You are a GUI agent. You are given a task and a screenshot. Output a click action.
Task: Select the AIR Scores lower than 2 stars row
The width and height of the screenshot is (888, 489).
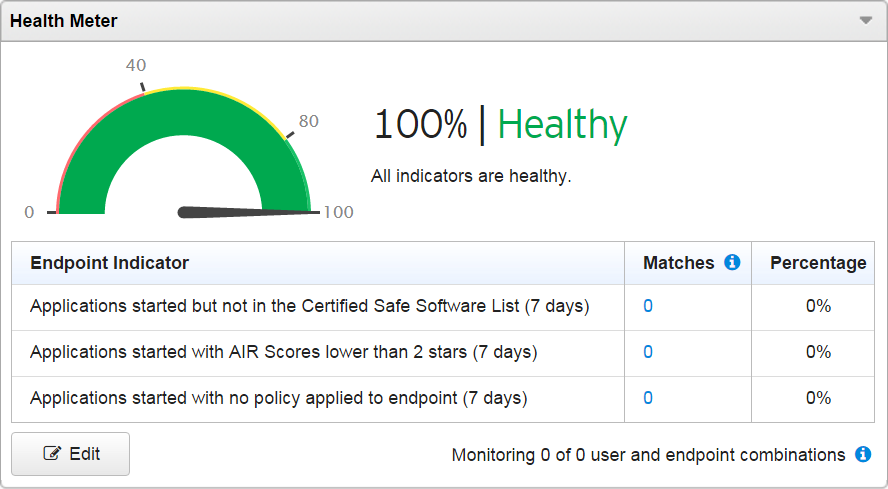284,352
